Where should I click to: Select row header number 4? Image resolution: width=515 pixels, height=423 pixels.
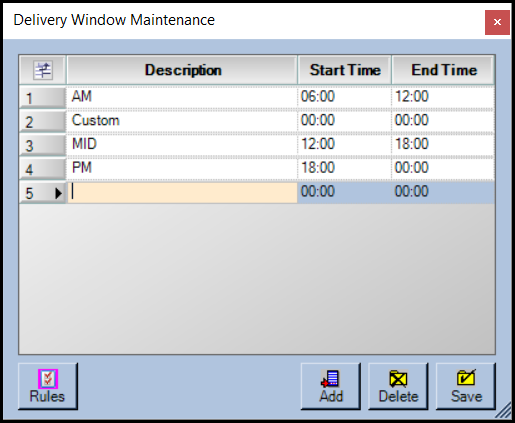[x=42, y=169]
